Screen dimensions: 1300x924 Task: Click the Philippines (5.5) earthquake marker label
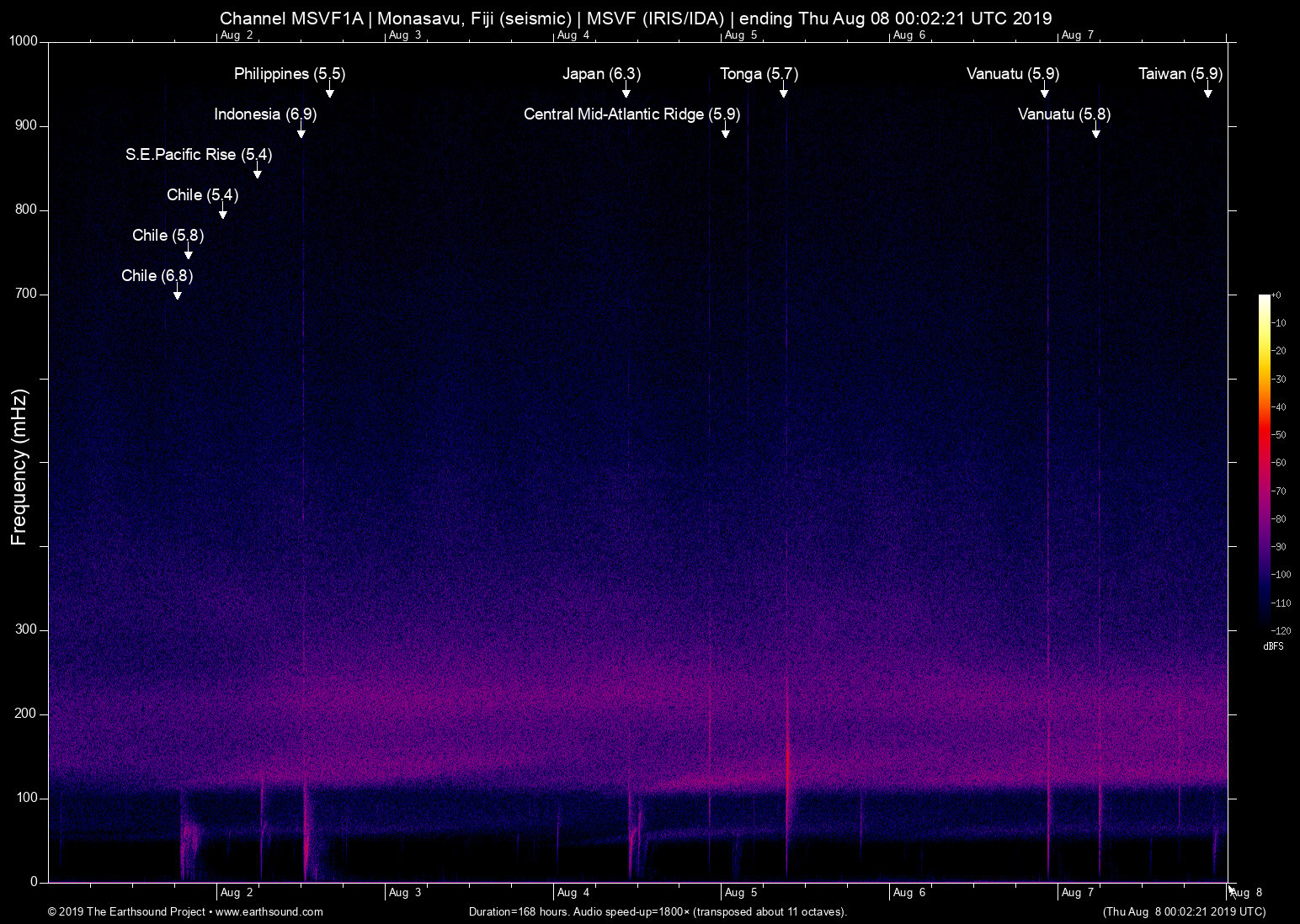[x=290, y=74]
